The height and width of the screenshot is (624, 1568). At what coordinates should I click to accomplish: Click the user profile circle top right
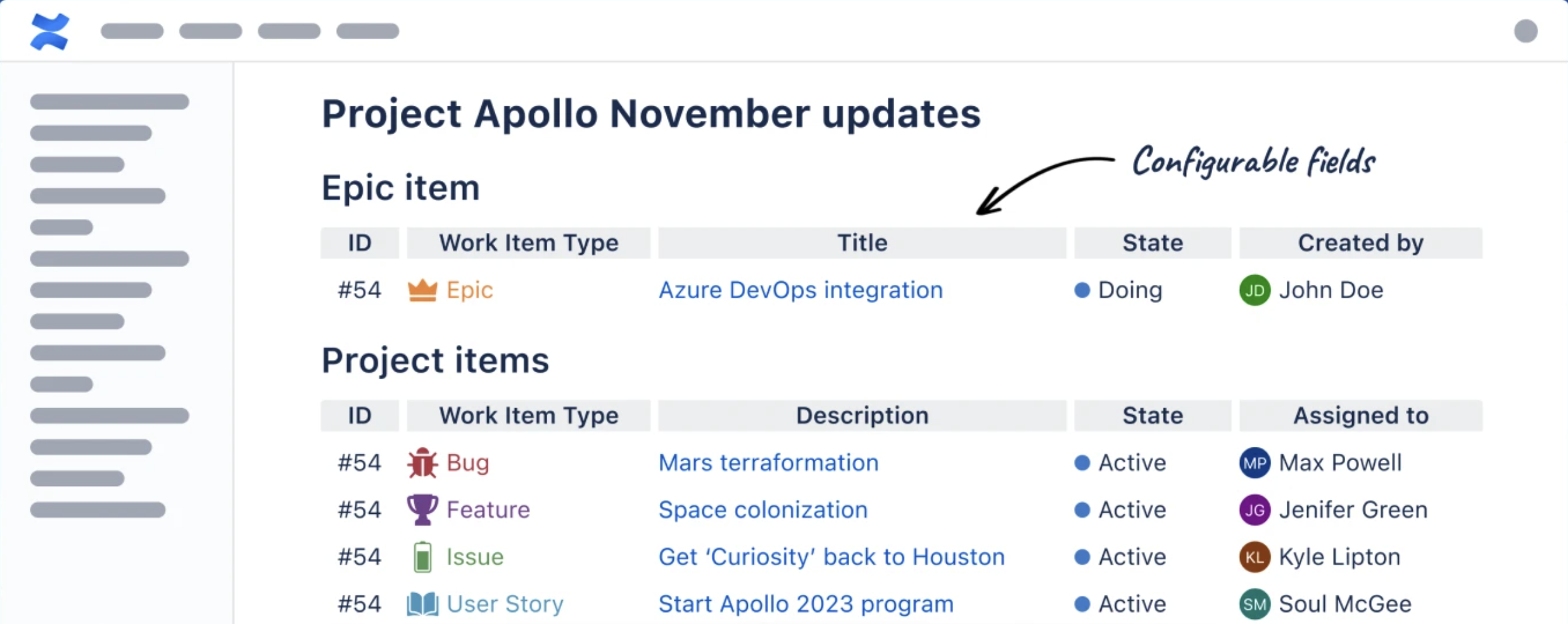[x=1526, y=30]
